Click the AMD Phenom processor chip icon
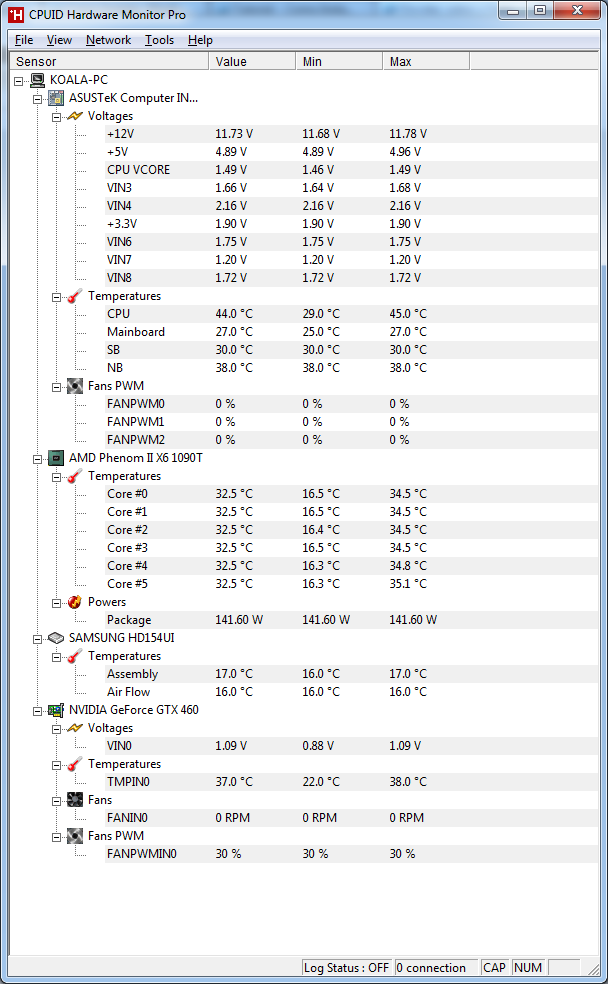The image size is (608, 984). click(x=56, y=458)
